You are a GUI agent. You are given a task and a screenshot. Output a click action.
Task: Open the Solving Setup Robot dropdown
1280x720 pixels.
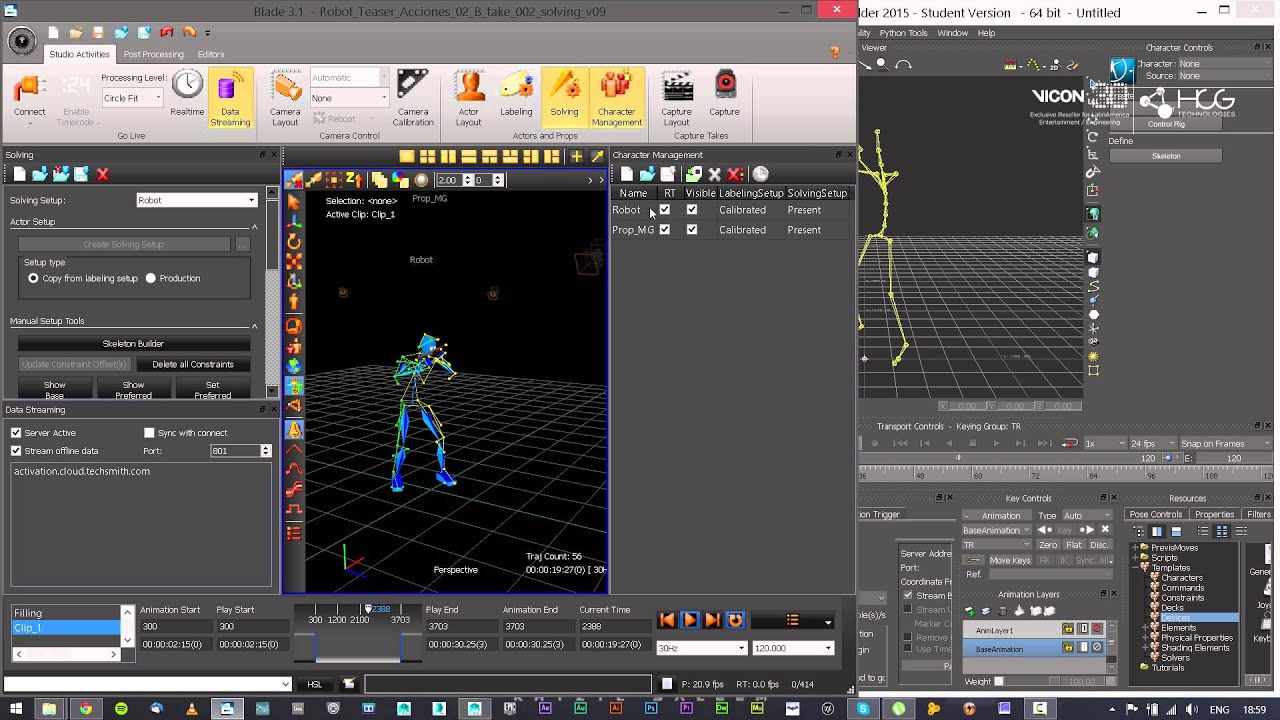point(197,200)
